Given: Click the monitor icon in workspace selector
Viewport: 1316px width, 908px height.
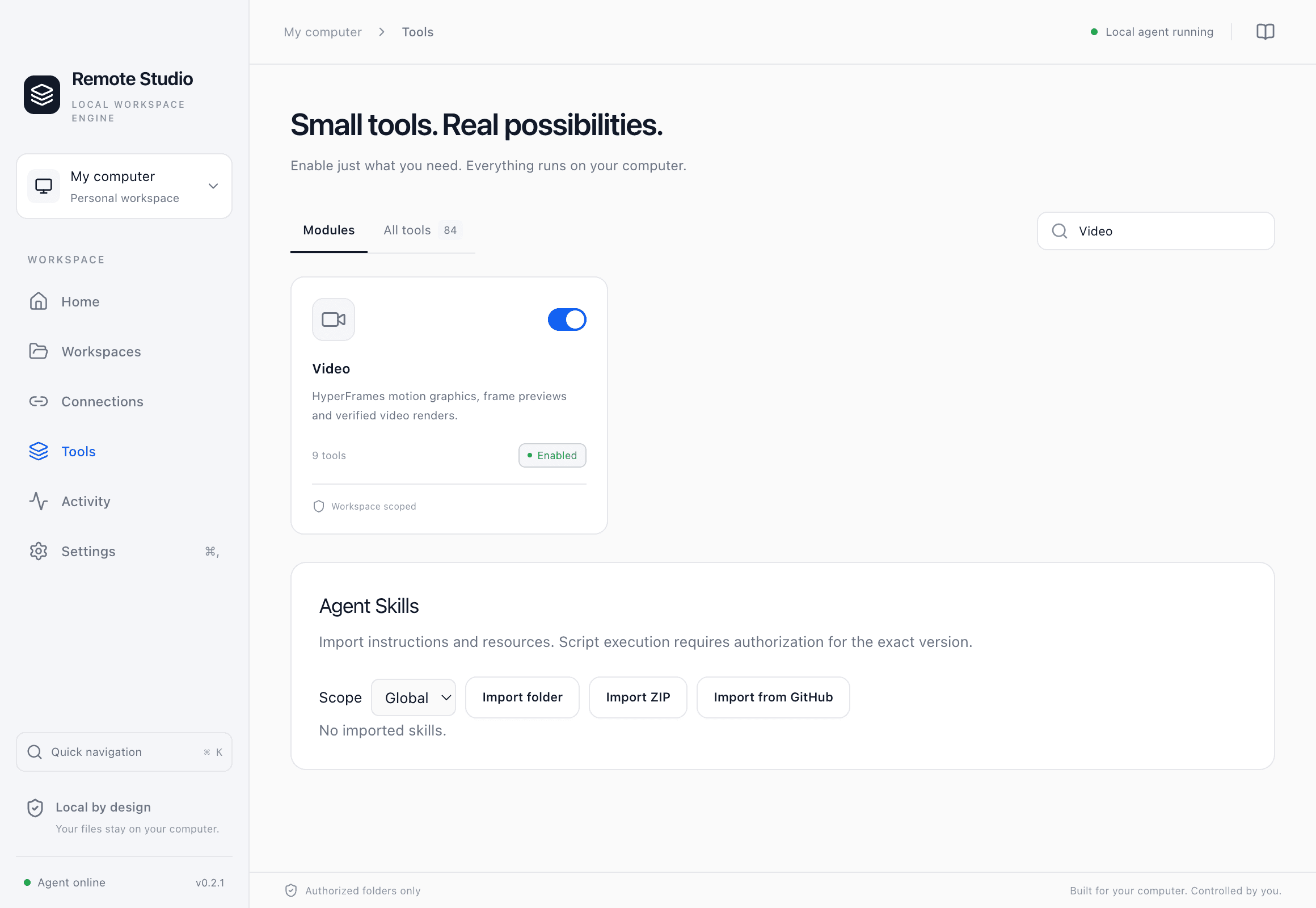Looking at the screenshot, I should coord(44,186).
